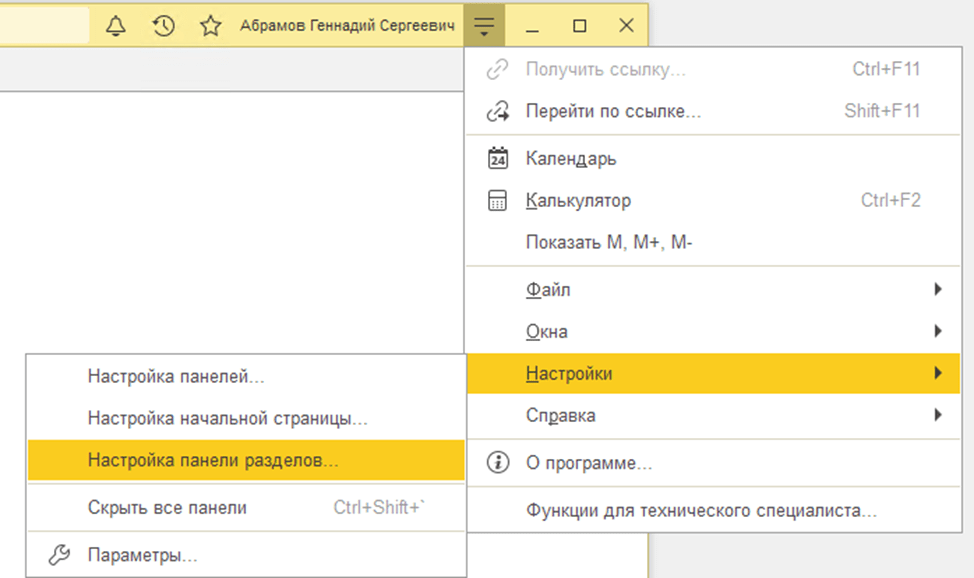Click the notifications bell icon
This screenshot has height=578, width=974.
(x=116, y=26)
